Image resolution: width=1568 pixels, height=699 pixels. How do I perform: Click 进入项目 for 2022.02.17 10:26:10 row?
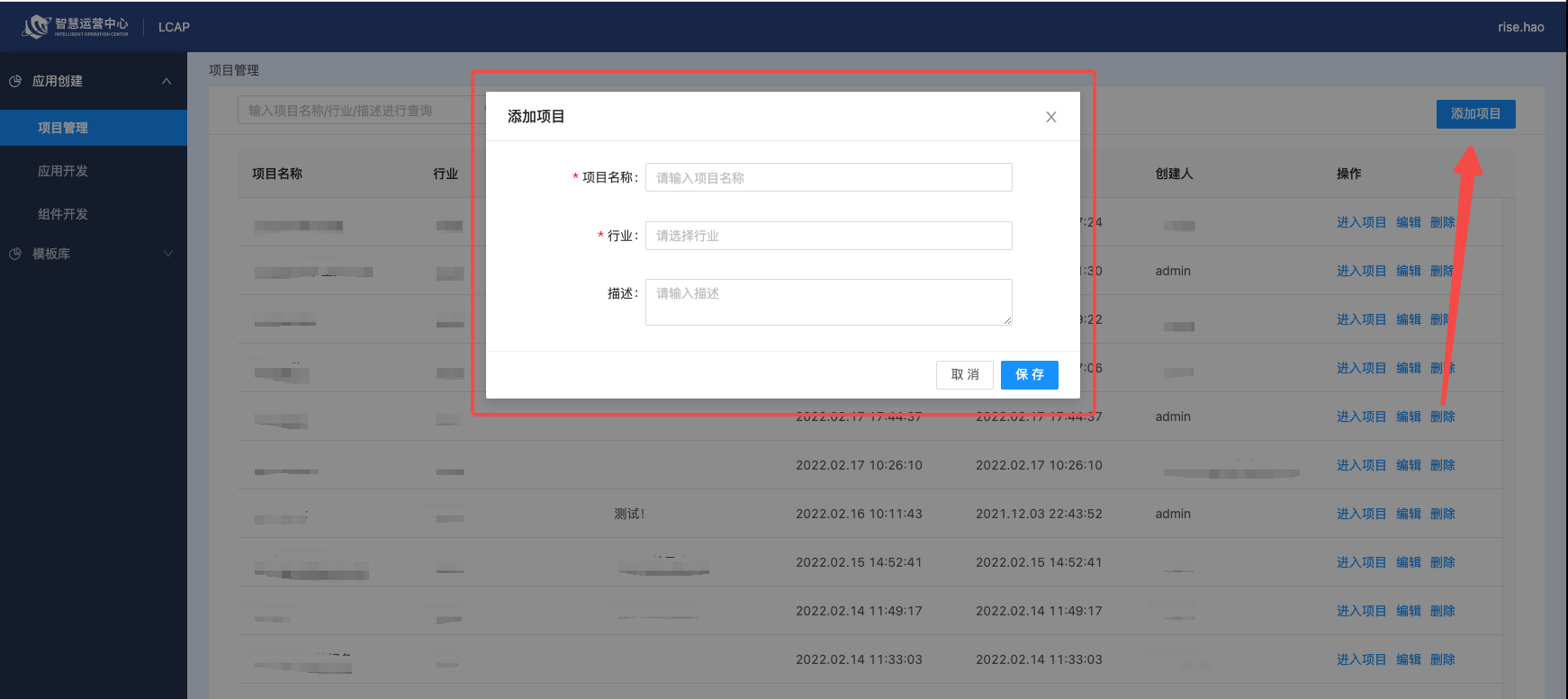(1361, 465)
